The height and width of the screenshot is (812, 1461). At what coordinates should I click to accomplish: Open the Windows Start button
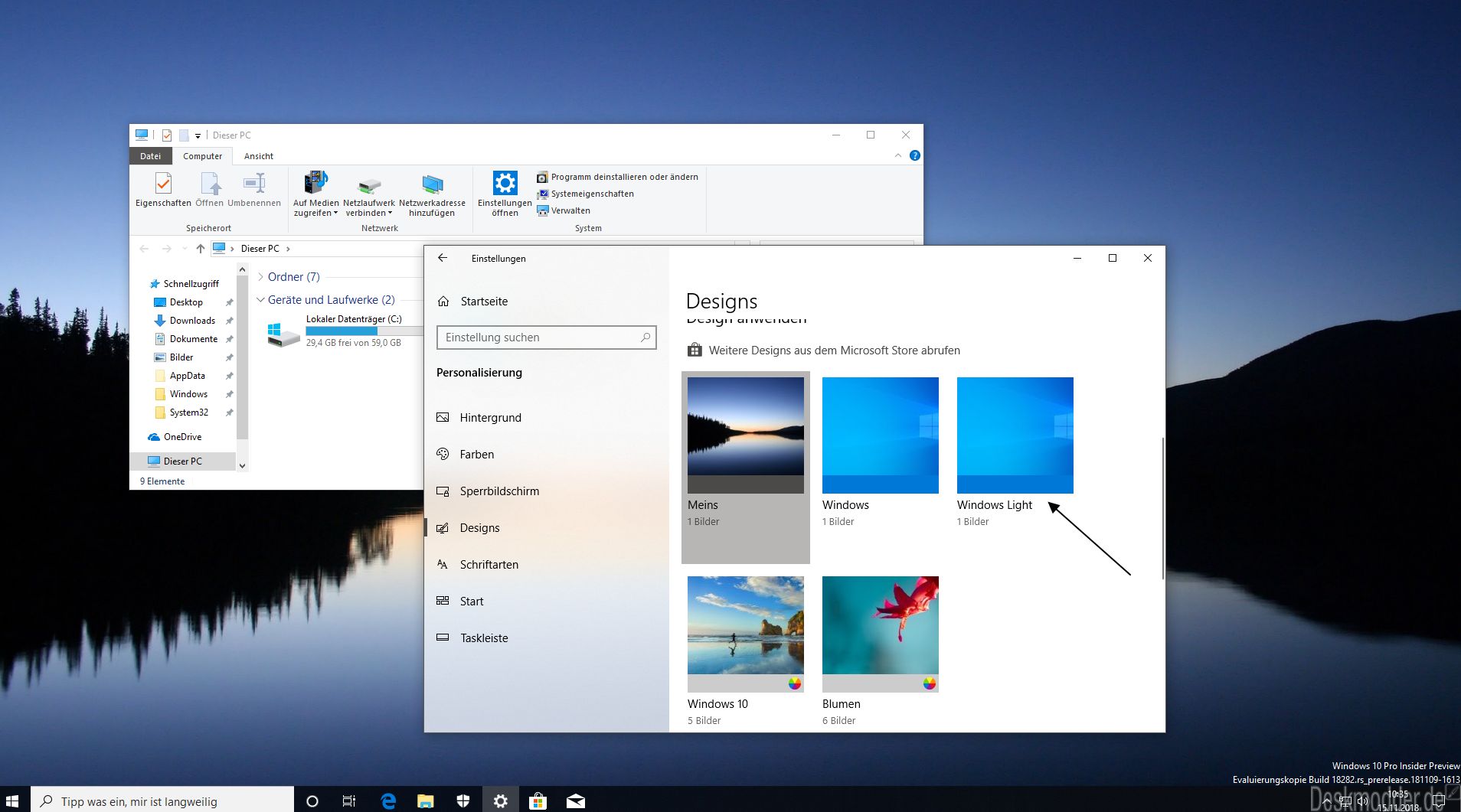pos(12,801)
